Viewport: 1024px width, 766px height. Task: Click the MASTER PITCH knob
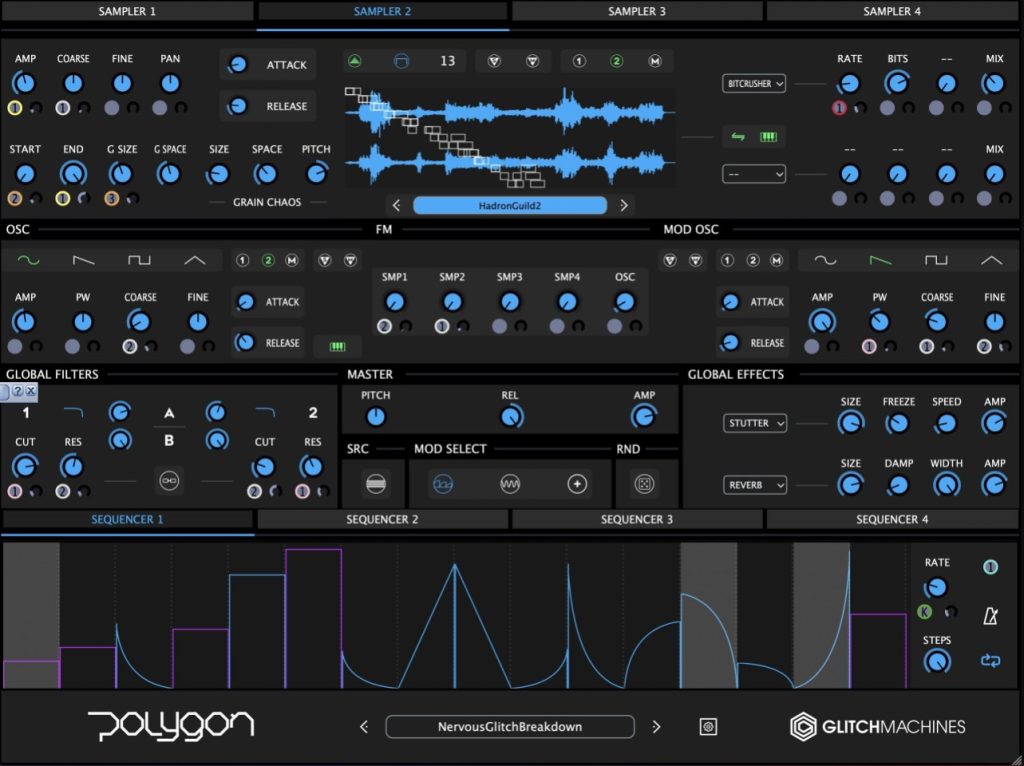(376, 417)
